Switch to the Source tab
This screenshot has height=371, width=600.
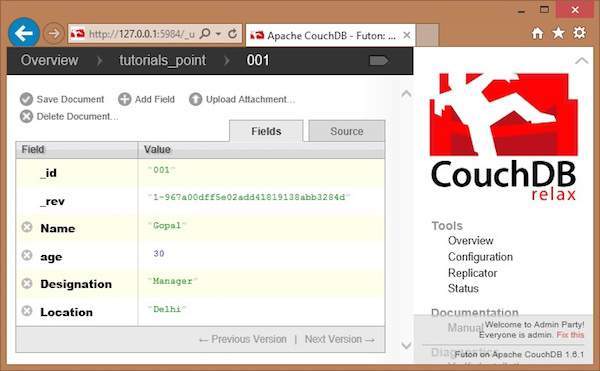click(x=347, y=131)
